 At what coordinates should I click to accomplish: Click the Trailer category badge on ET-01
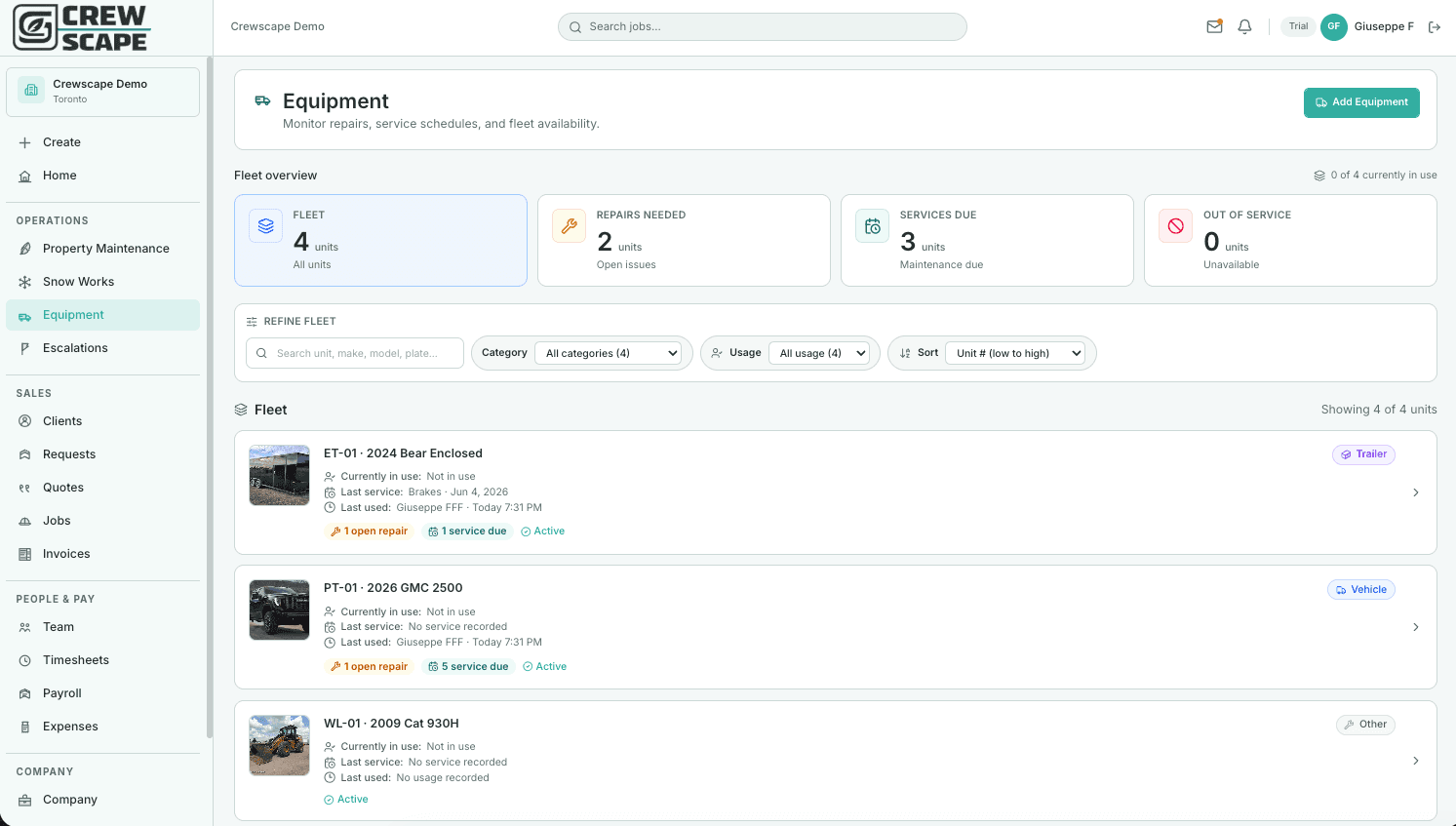coord(1363,454)
